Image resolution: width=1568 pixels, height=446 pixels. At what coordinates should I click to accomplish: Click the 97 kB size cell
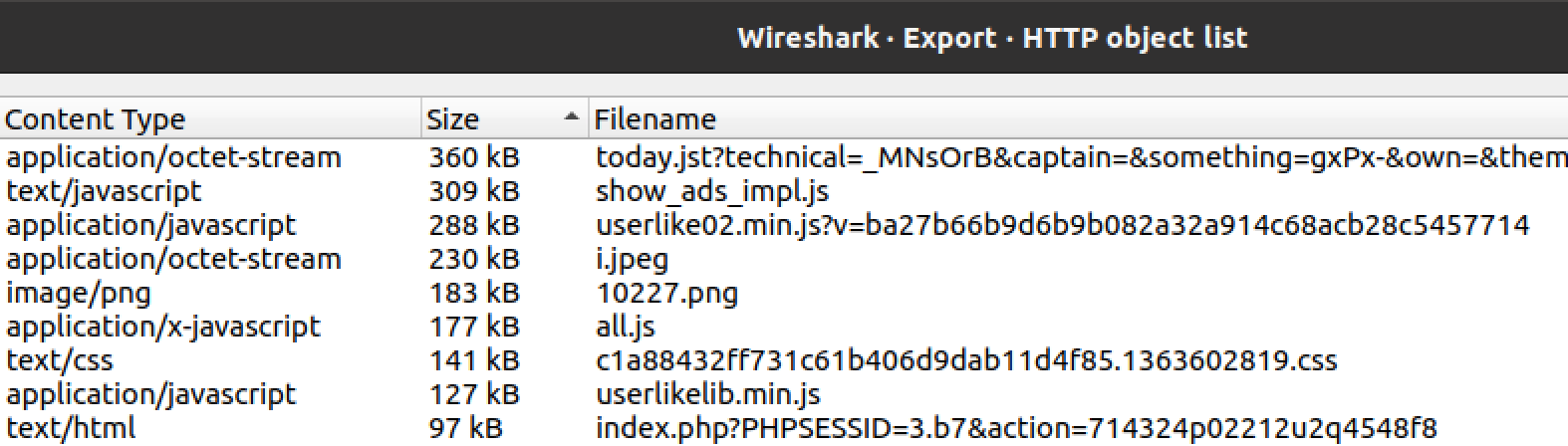click(x=465, y=428)
